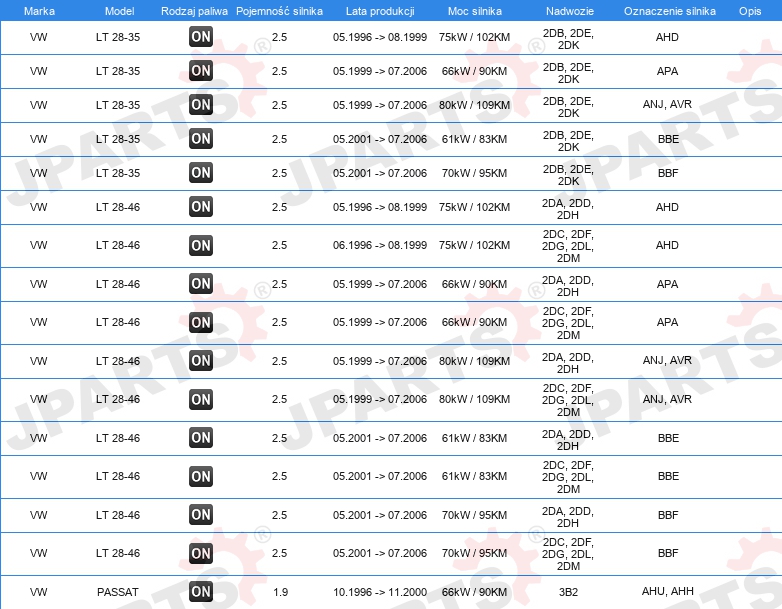This screenshot has width=782, height=609.
Task: Click ON icon in LT 28-46 BBE 2DA row
Action: pos(201,437)
